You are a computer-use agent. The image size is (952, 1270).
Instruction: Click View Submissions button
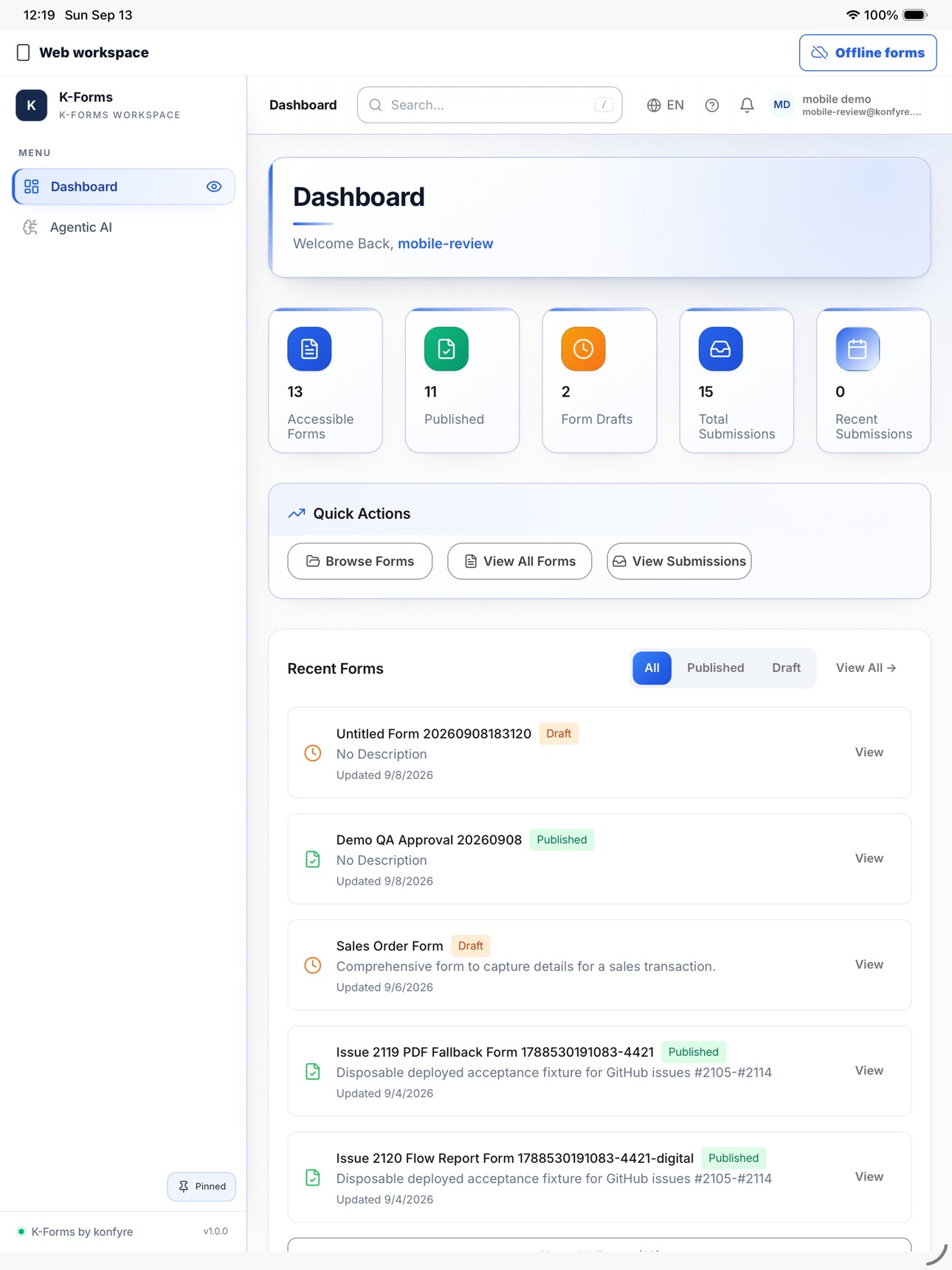coord(679,561)
